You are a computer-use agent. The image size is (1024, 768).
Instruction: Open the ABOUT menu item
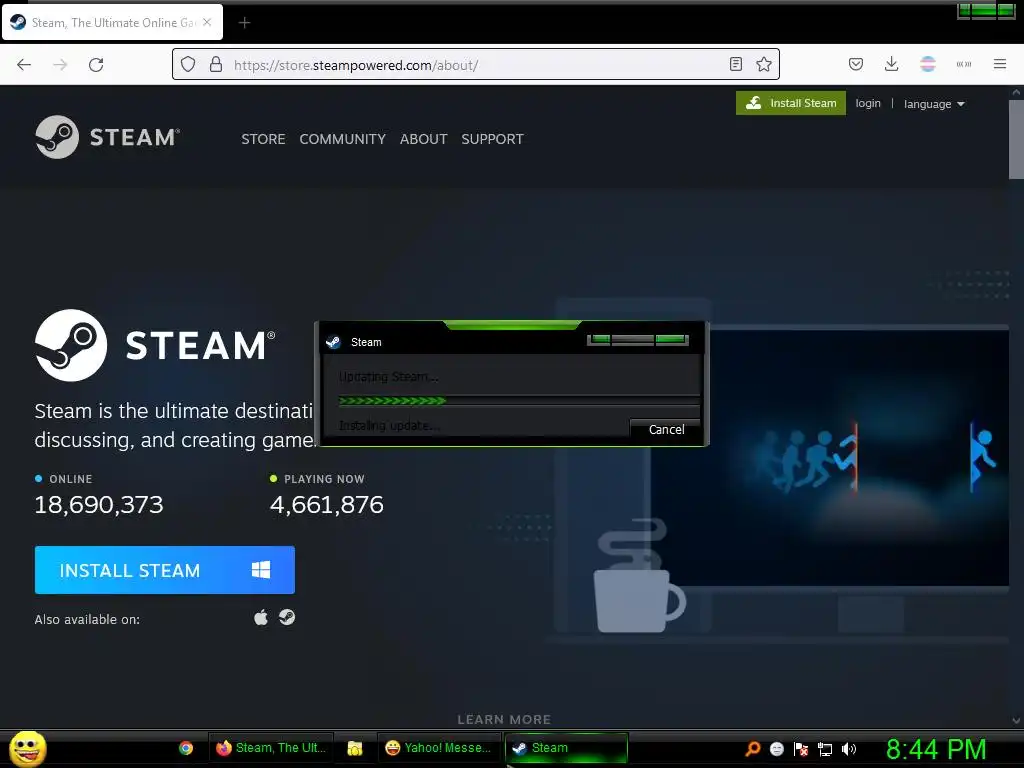pos(423,139)
